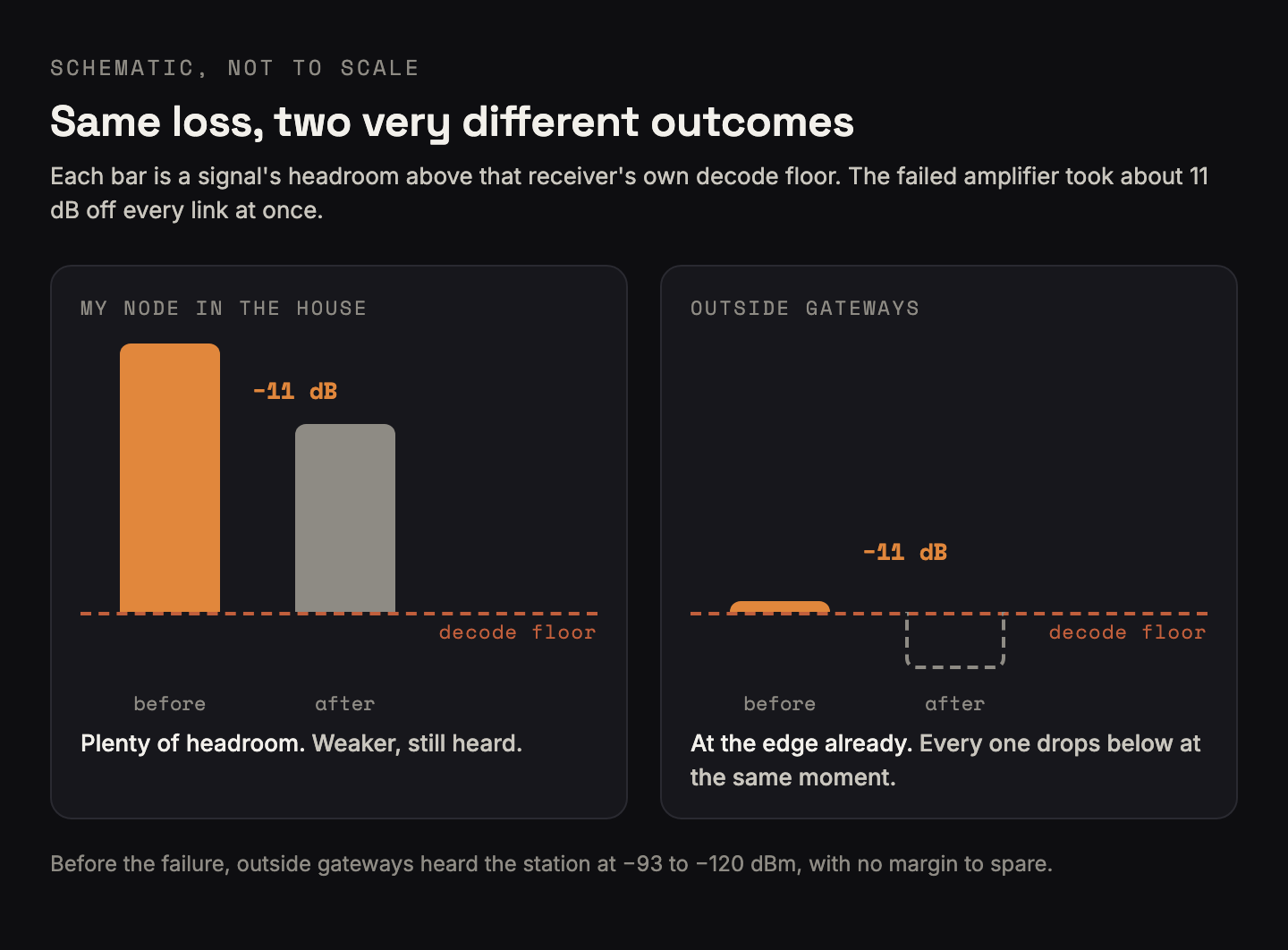Image resolution: width=1288 pixels, height=950 pixels.
Task: Click the Plenty of headroom caption text
Action: 301,743
